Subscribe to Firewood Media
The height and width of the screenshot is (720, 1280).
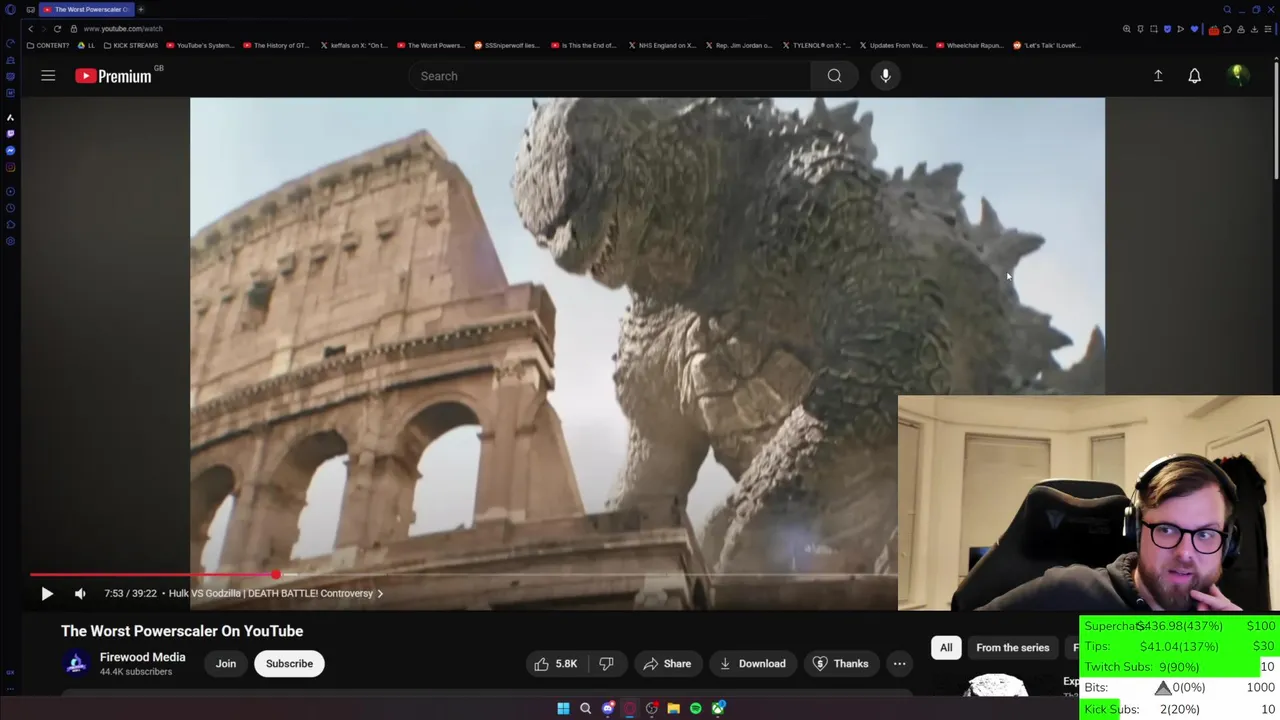289,664
